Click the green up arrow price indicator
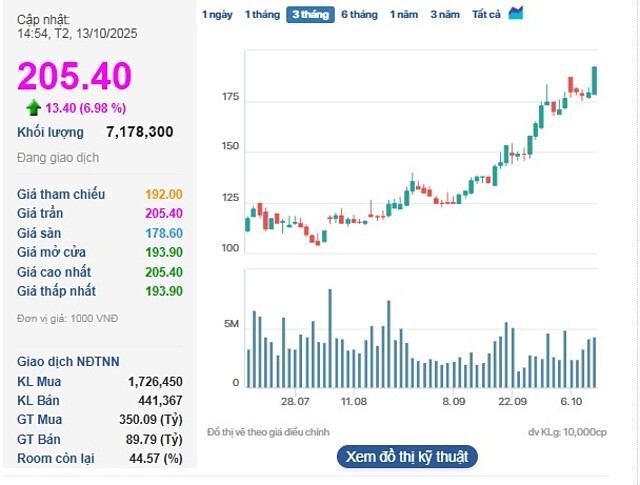This screenshot has height=485, width=640. point(34,108)
